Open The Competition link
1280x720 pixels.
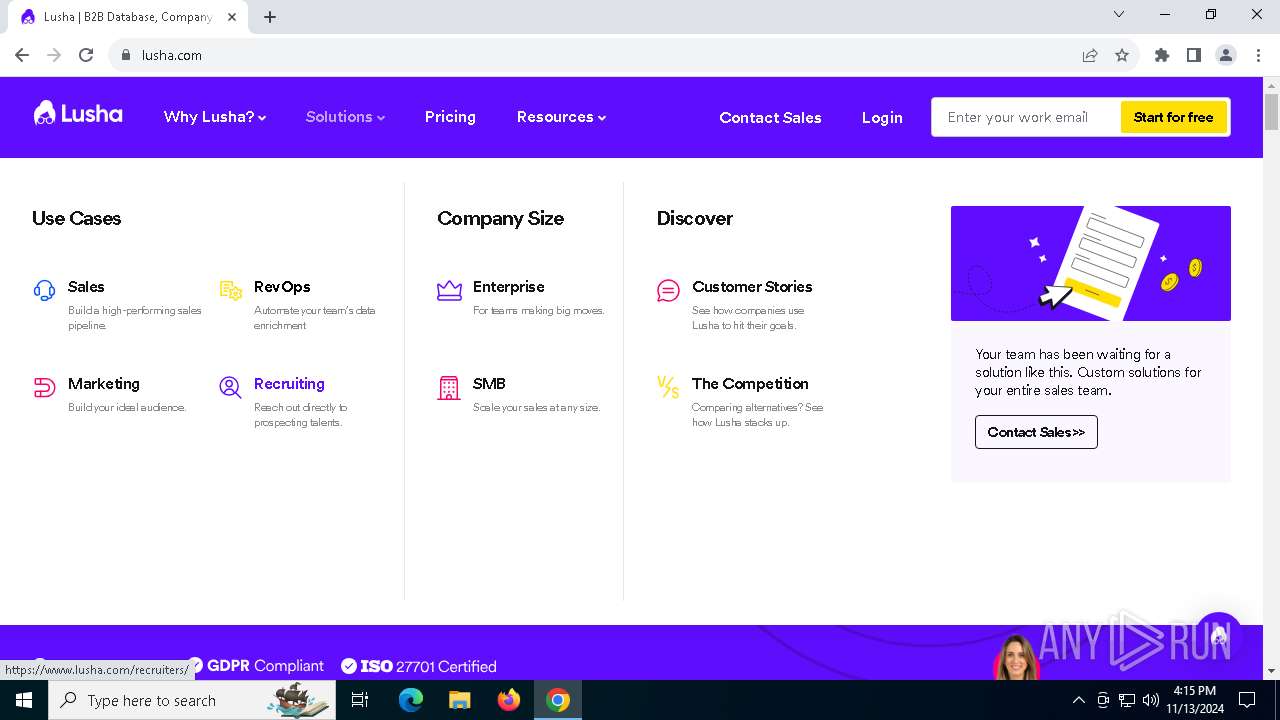[750, 384]
